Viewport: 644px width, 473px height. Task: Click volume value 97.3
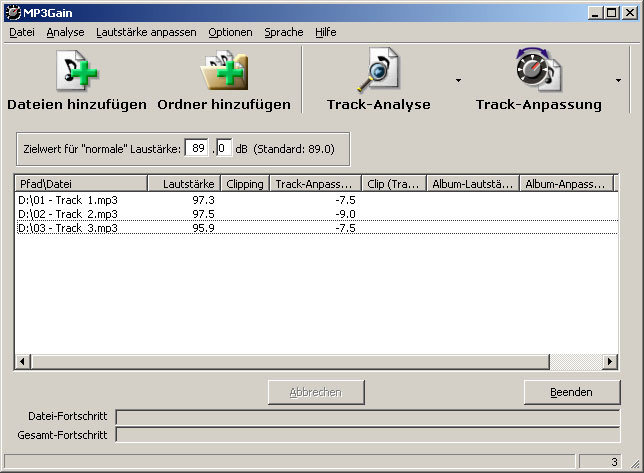(203, 200)
